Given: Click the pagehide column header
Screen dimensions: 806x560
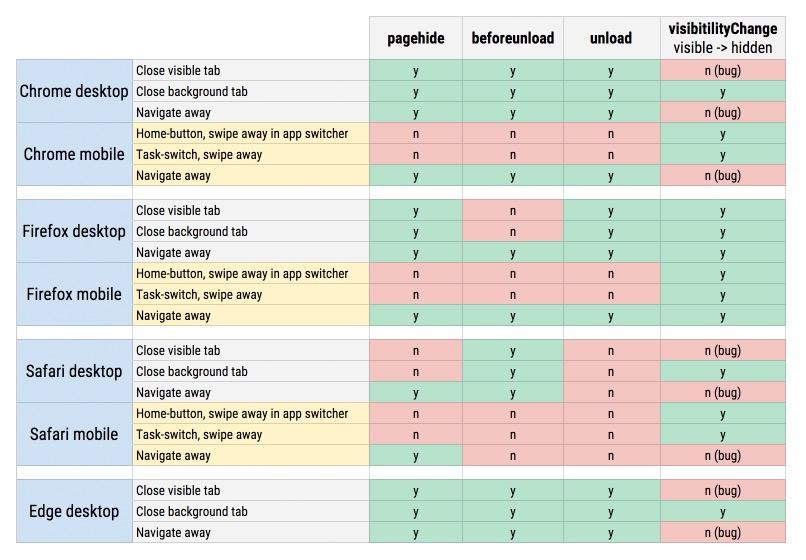Looking at the screenshot, I should (x=415, y=38).
